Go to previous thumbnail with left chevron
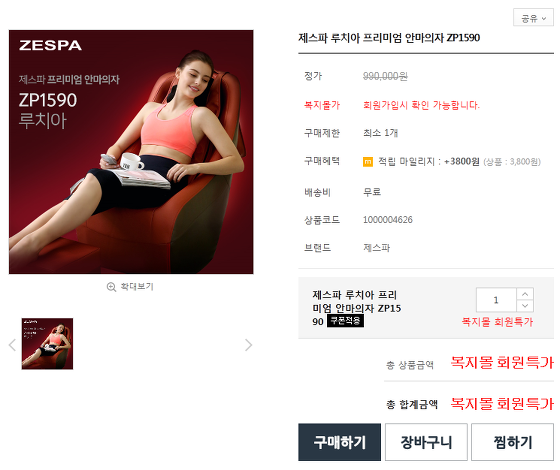 pos(12,345)
